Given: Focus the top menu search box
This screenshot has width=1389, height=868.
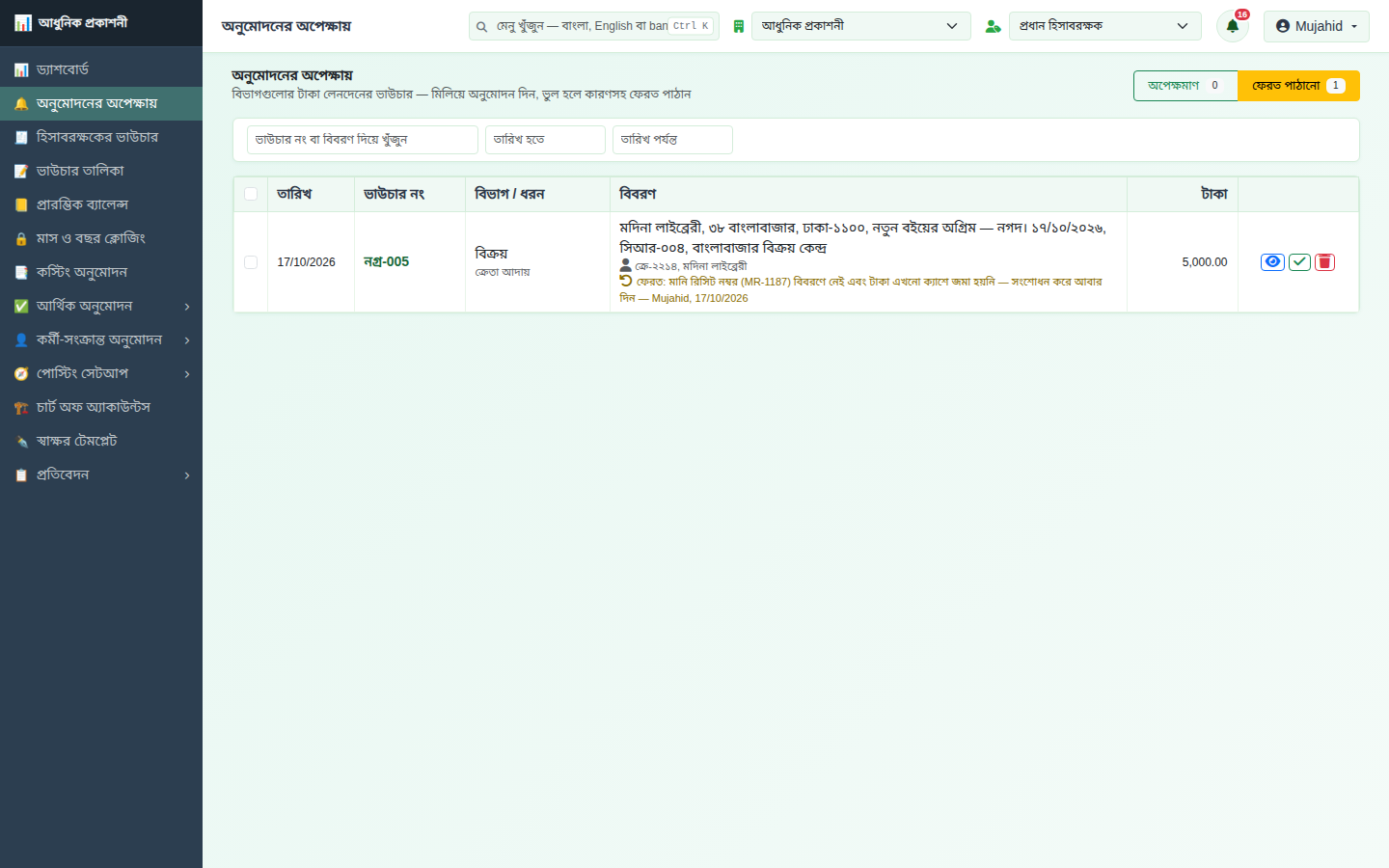Looking at the screenshot, I should pos(593,26).
